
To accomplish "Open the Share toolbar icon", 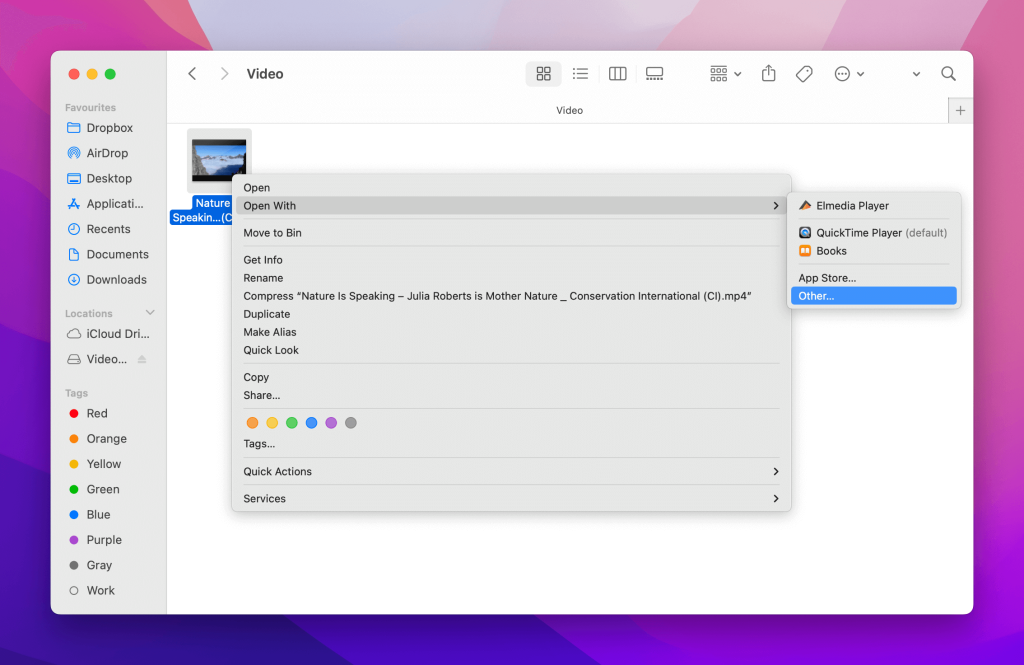I will (768, 73).
